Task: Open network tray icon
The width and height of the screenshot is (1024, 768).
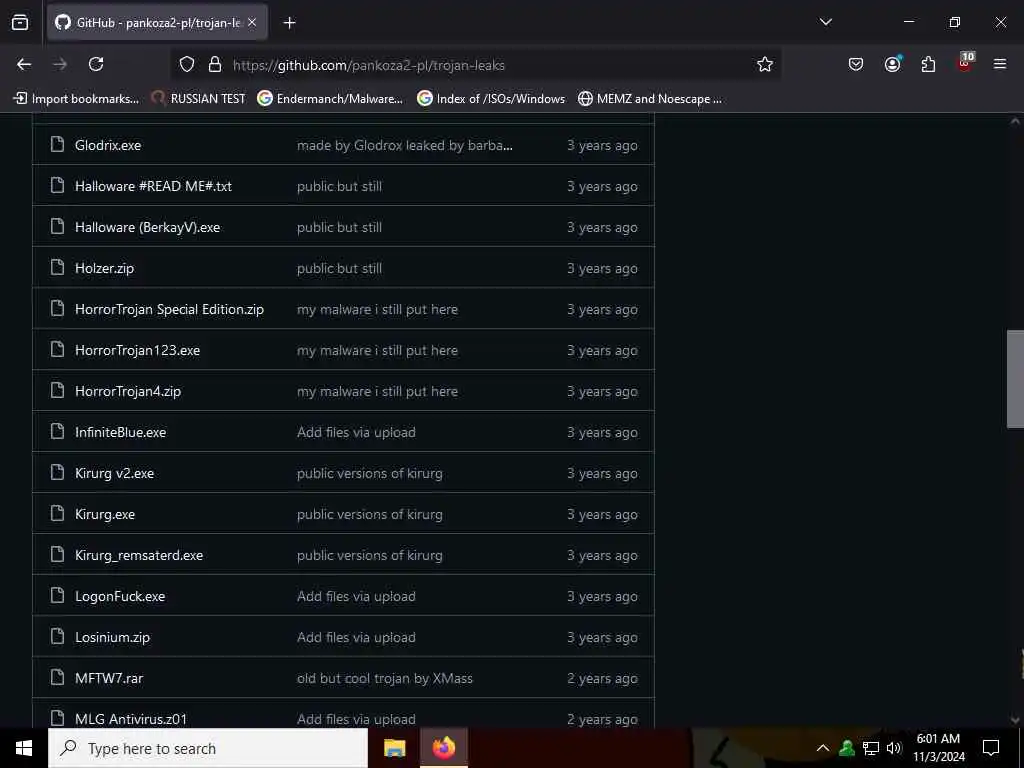Action: (x=871, y=748)
